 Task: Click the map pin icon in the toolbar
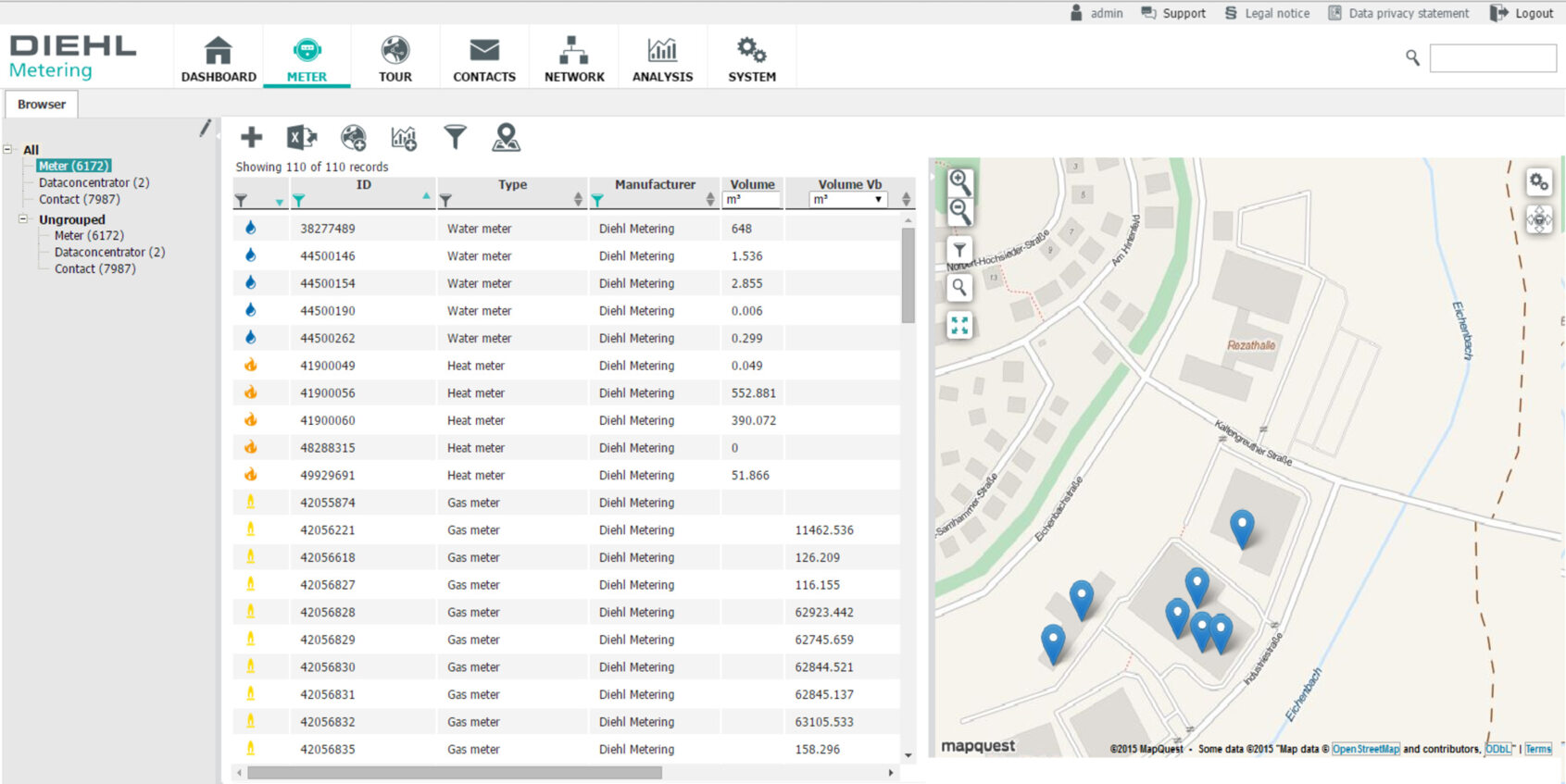(506, 138)
